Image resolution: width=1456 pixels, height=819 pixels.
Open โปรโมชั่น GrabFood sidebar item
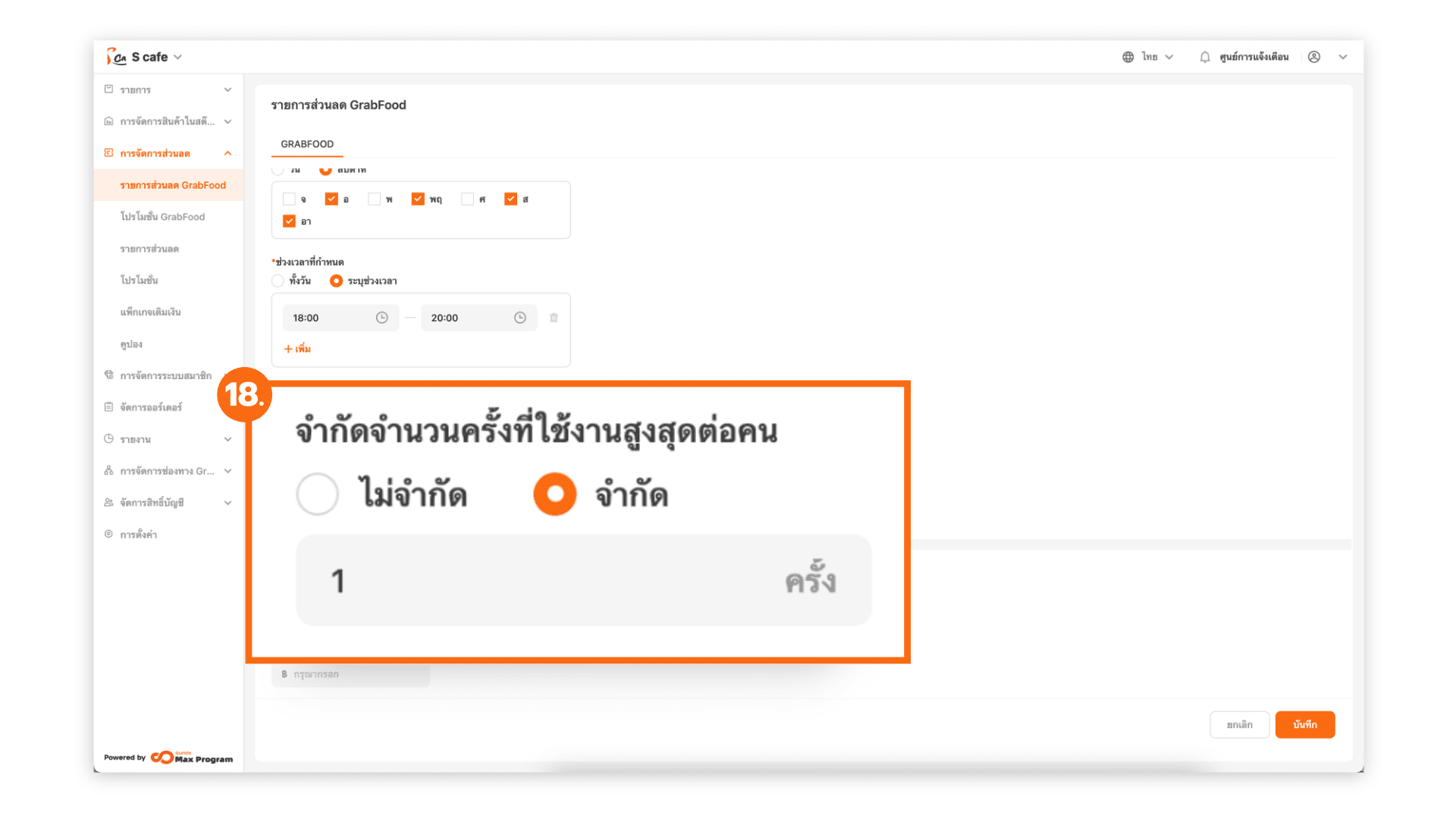(x=162, y=217)
